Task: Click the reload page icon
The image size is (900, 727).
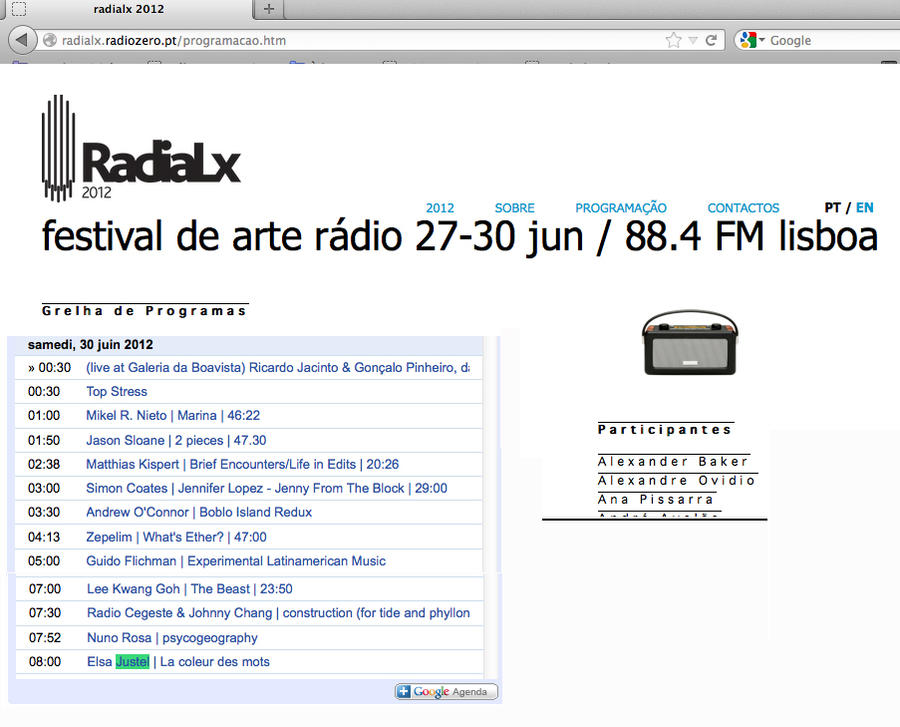Action: pos(712,40)
